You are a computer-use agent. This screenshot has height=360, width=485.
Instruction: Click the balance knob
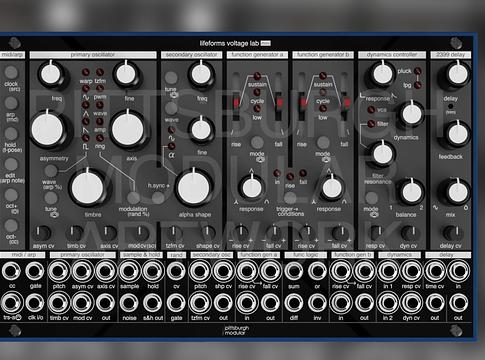point(412,192)
